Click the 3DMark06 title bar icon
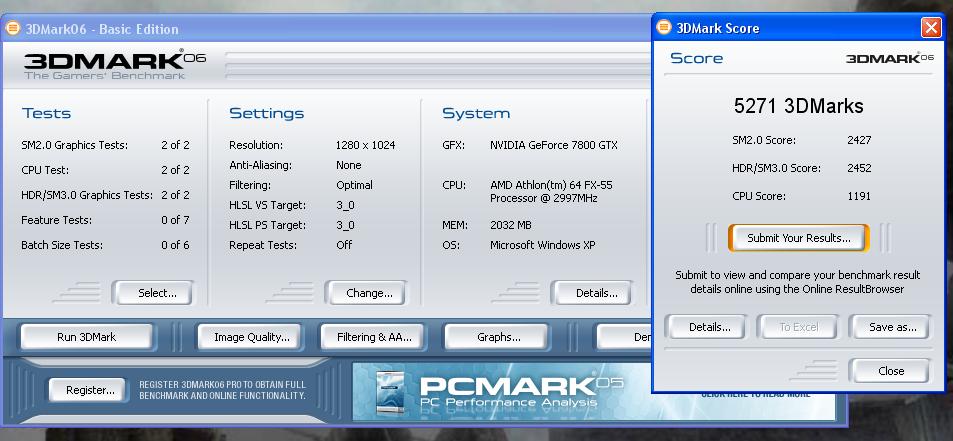The width and height of the screenshot is (953, 441). click(x=12, y=29)
